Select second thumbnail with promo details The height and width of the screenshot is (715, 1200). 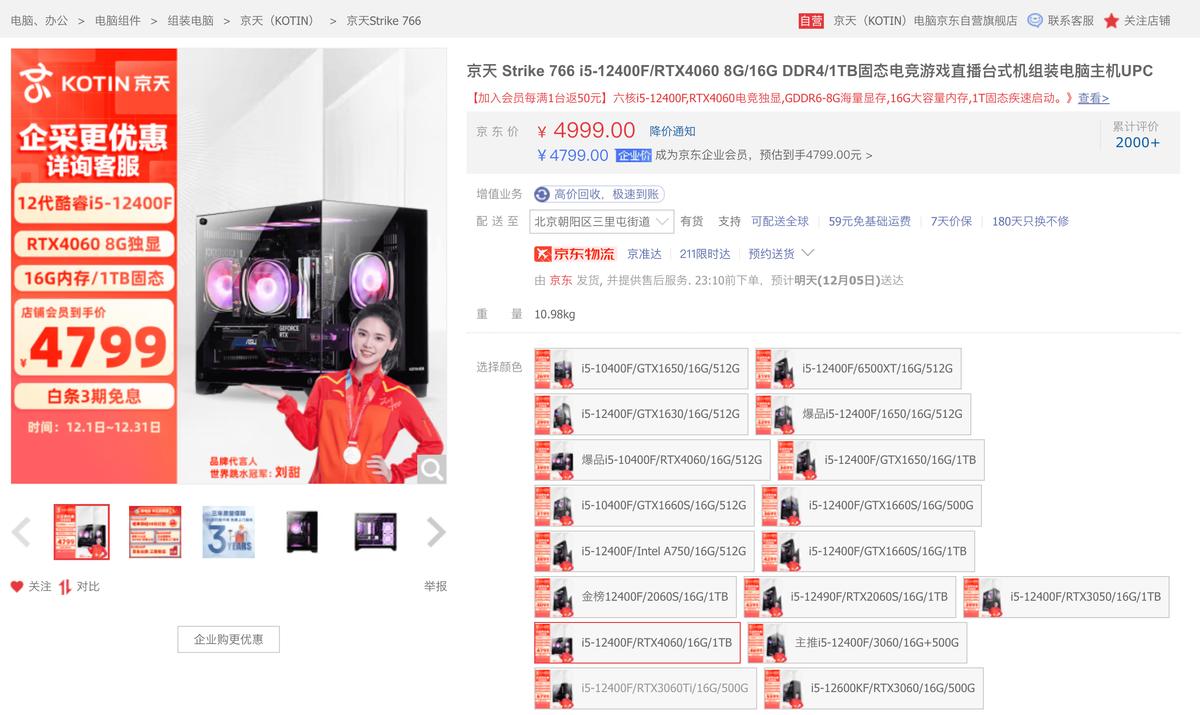coord(155,532)
